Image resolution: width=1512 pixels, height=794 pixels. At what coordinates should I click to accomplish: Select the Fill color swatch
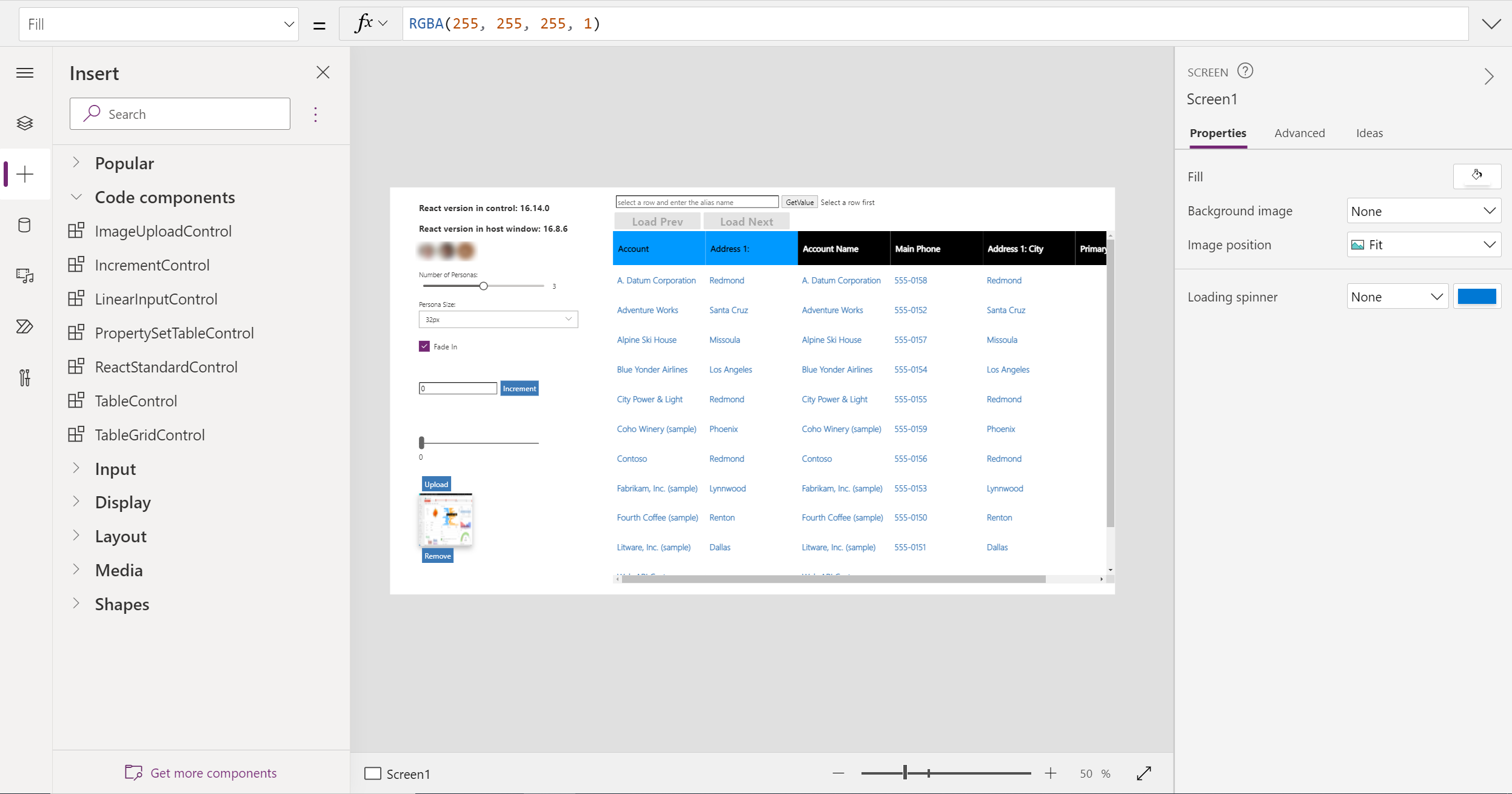click(1477, 176)
